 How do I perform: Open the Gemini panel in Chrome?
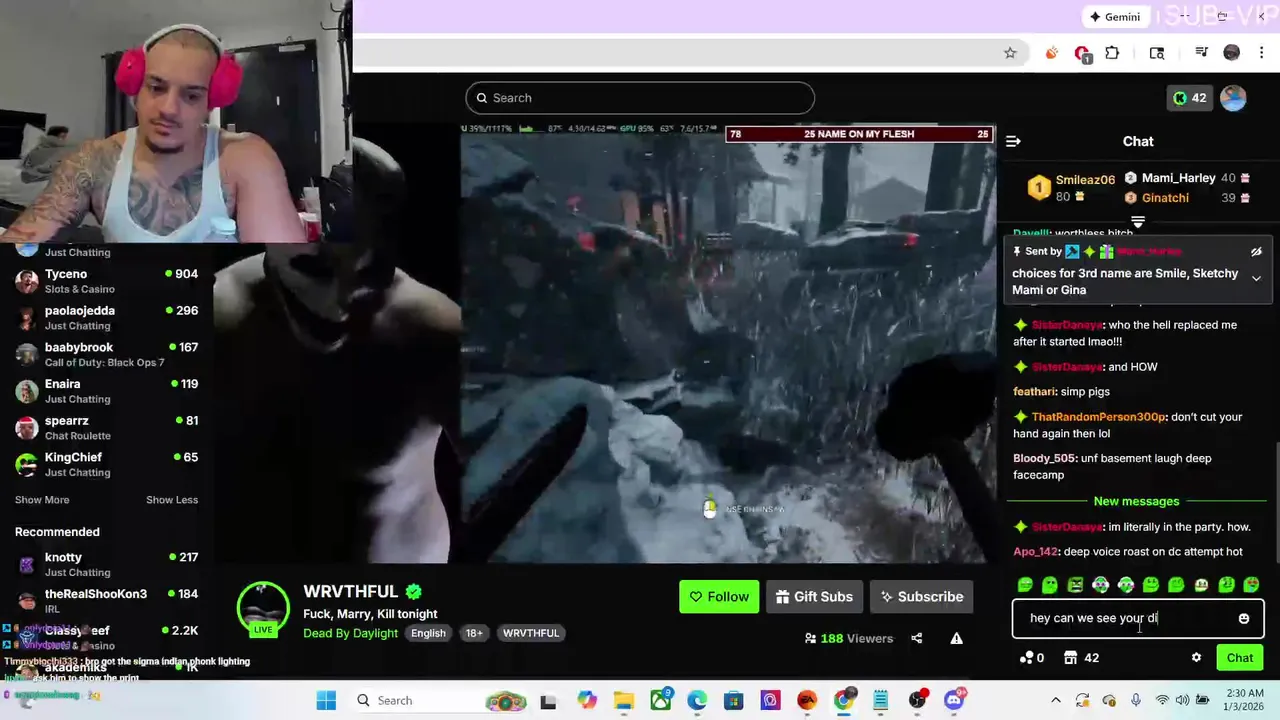(1115, 17)
